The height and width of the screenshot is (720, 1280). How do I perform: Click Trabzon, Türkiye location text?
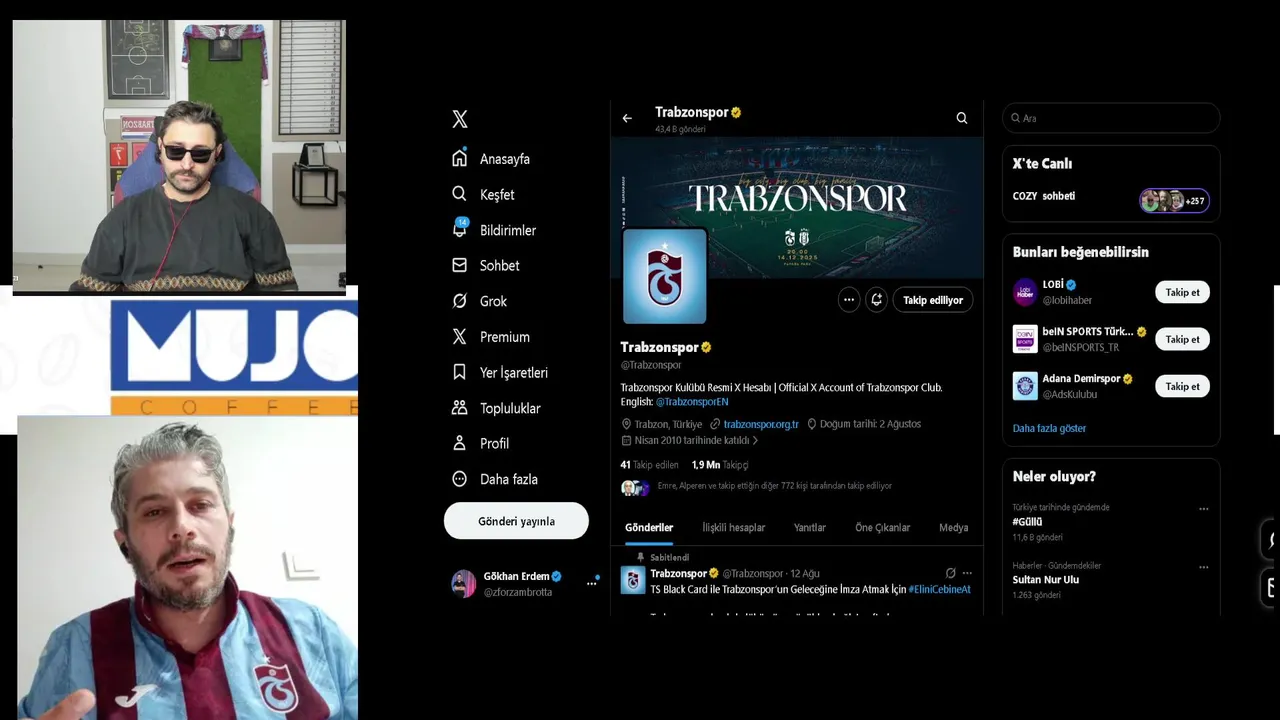coord(668,424)
